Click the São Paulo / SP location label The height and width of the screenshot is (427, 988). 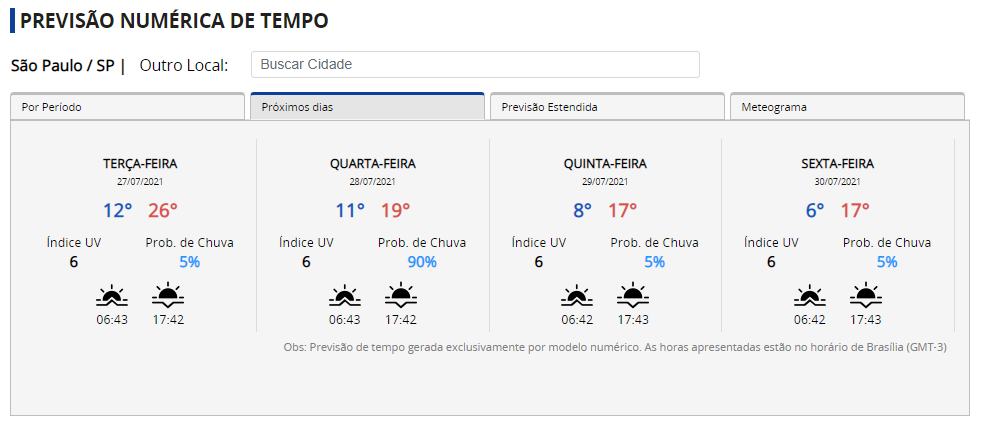click(62, 65)
